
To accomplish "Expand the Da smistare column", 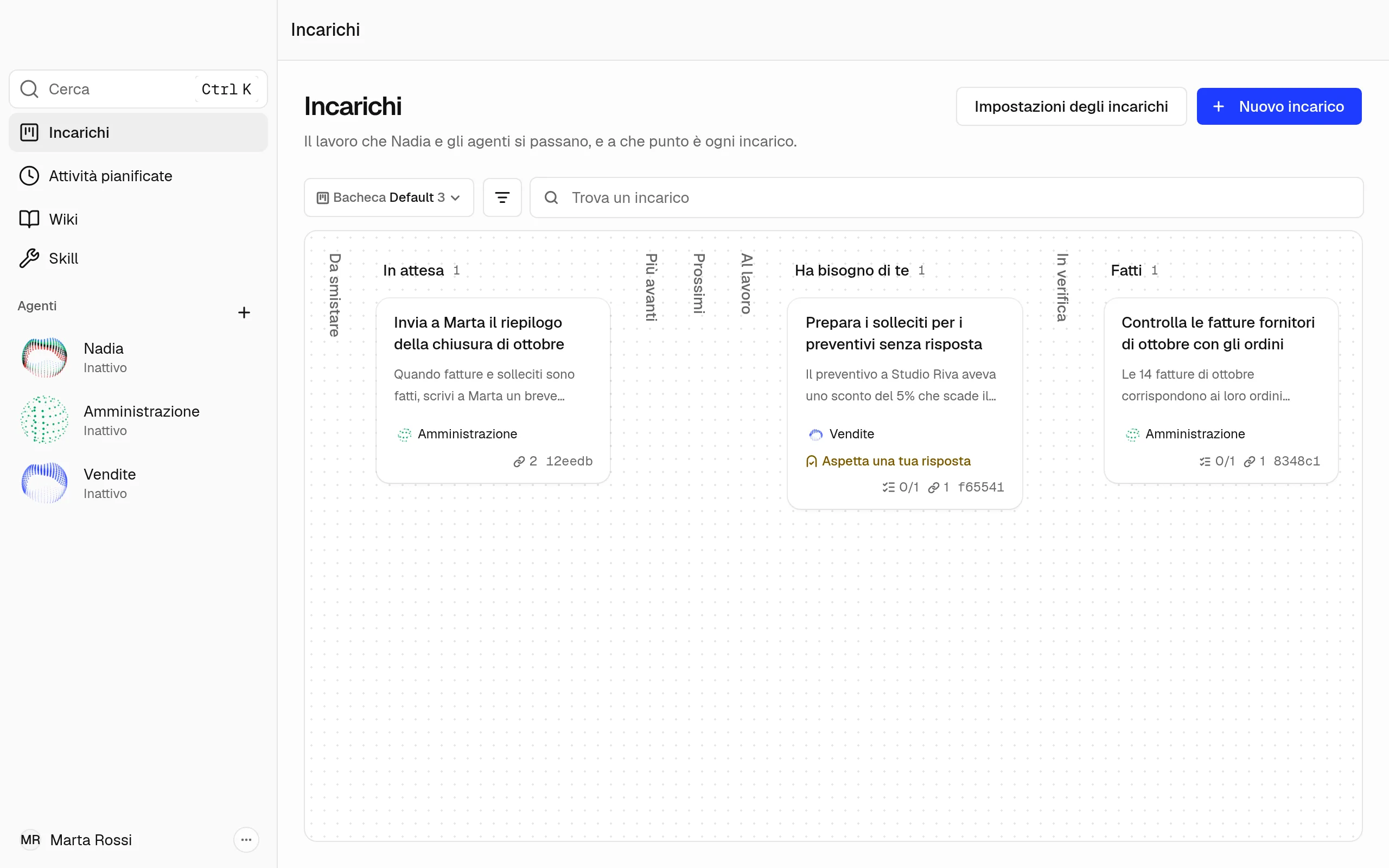I will click(335, 295).
